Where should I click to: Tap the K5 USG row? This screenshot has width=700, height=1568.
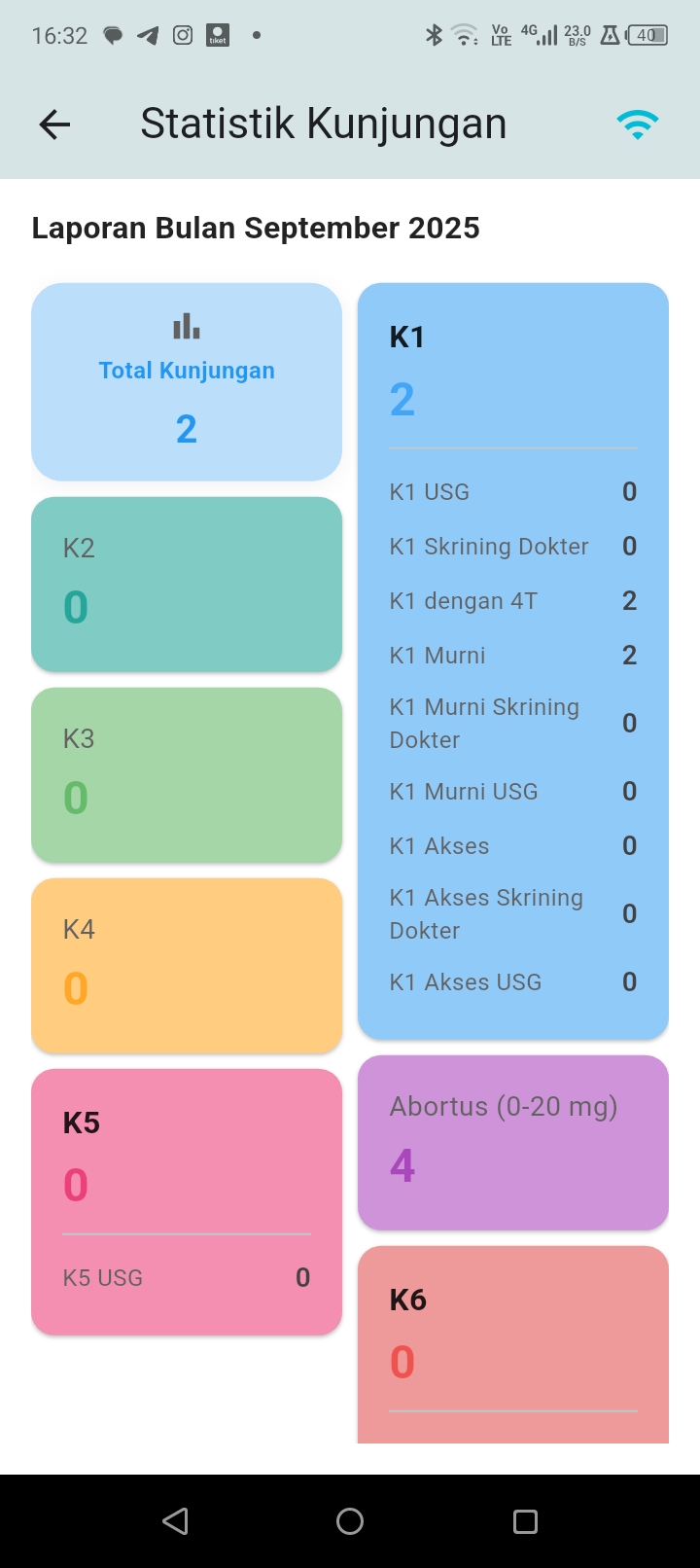pyautogui.click(x=187, y=1278)
